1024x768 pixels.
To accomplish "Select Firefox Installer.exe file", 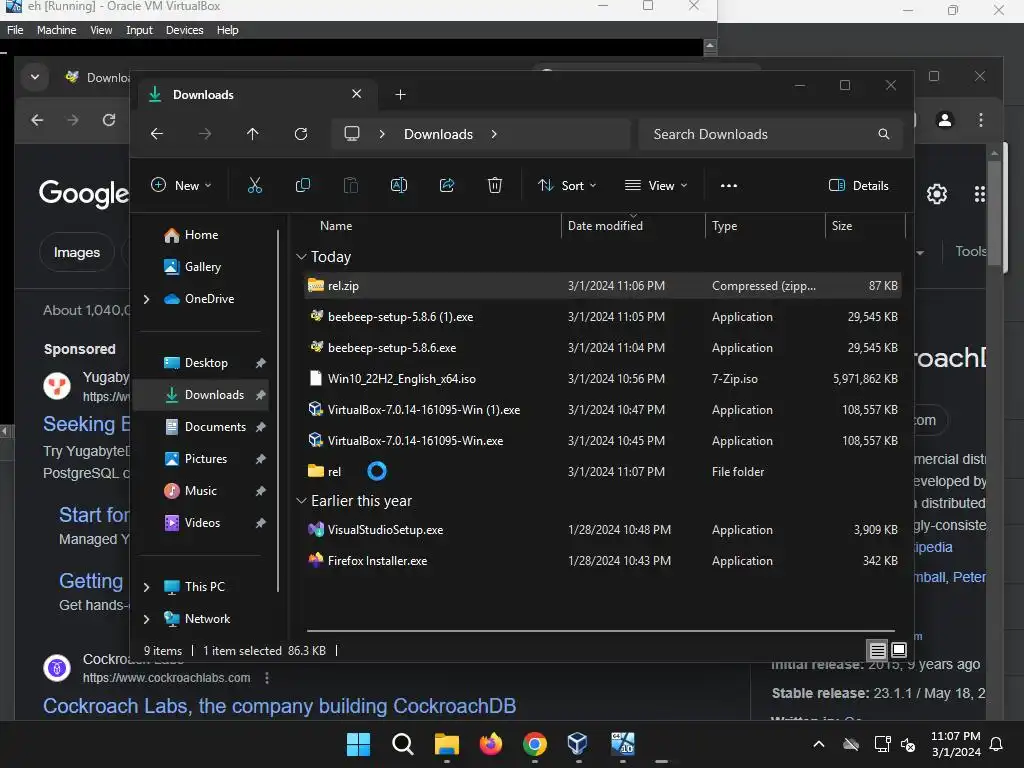I will 603,561.
